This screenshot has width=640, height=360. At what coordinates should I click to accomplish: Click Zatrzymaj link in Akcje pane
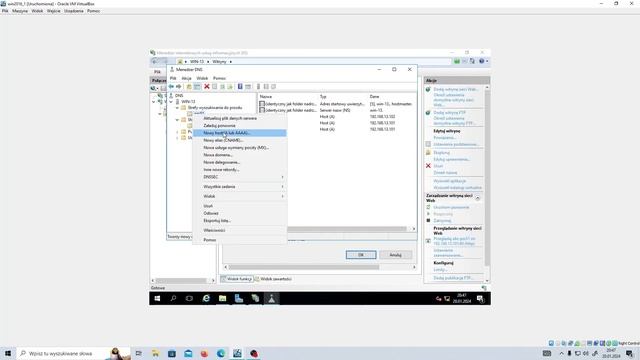[x=442, y=221]
